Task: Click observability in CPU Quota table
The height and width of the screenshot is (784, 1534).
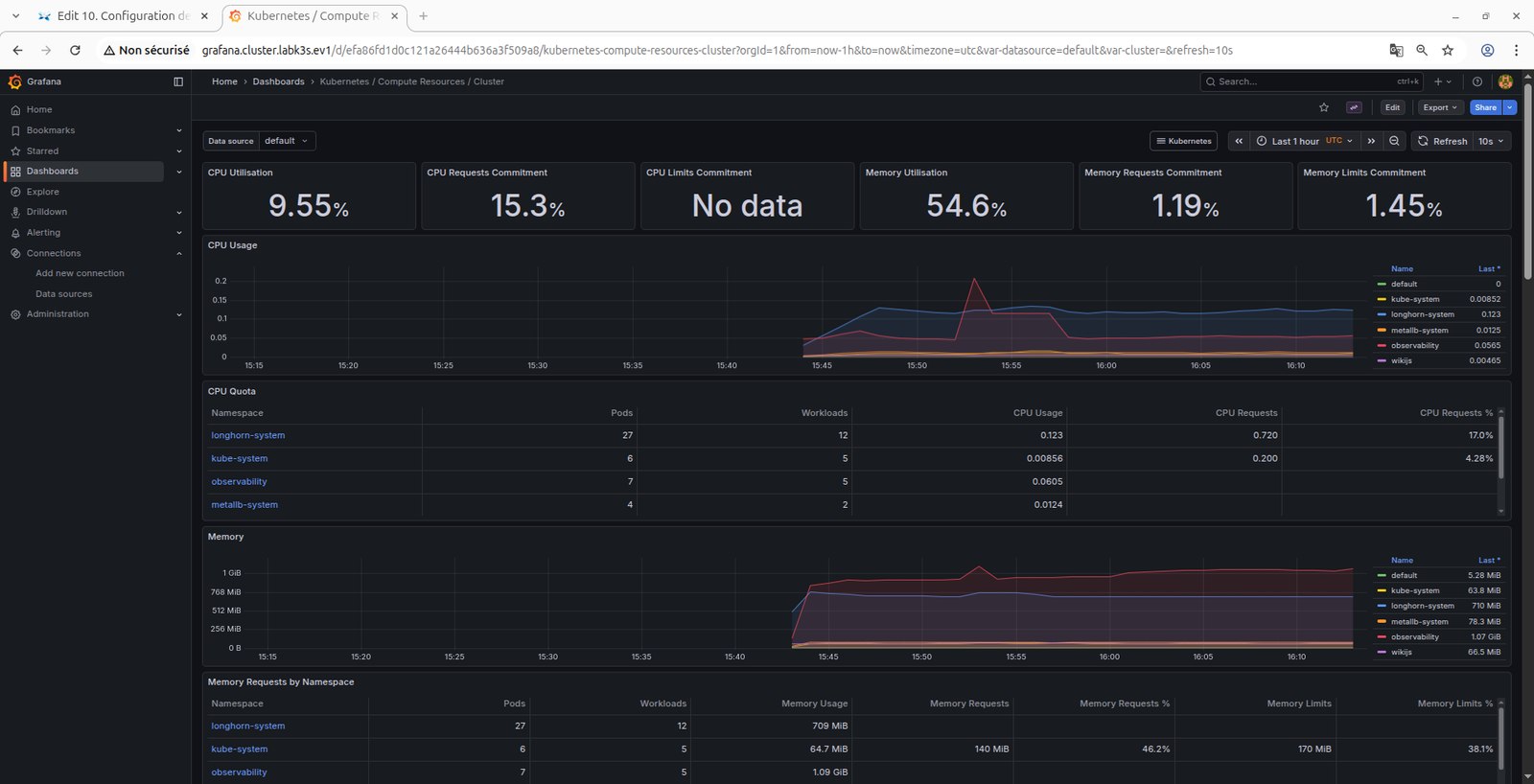Action: pyautogui.click(x=239, y=481)
